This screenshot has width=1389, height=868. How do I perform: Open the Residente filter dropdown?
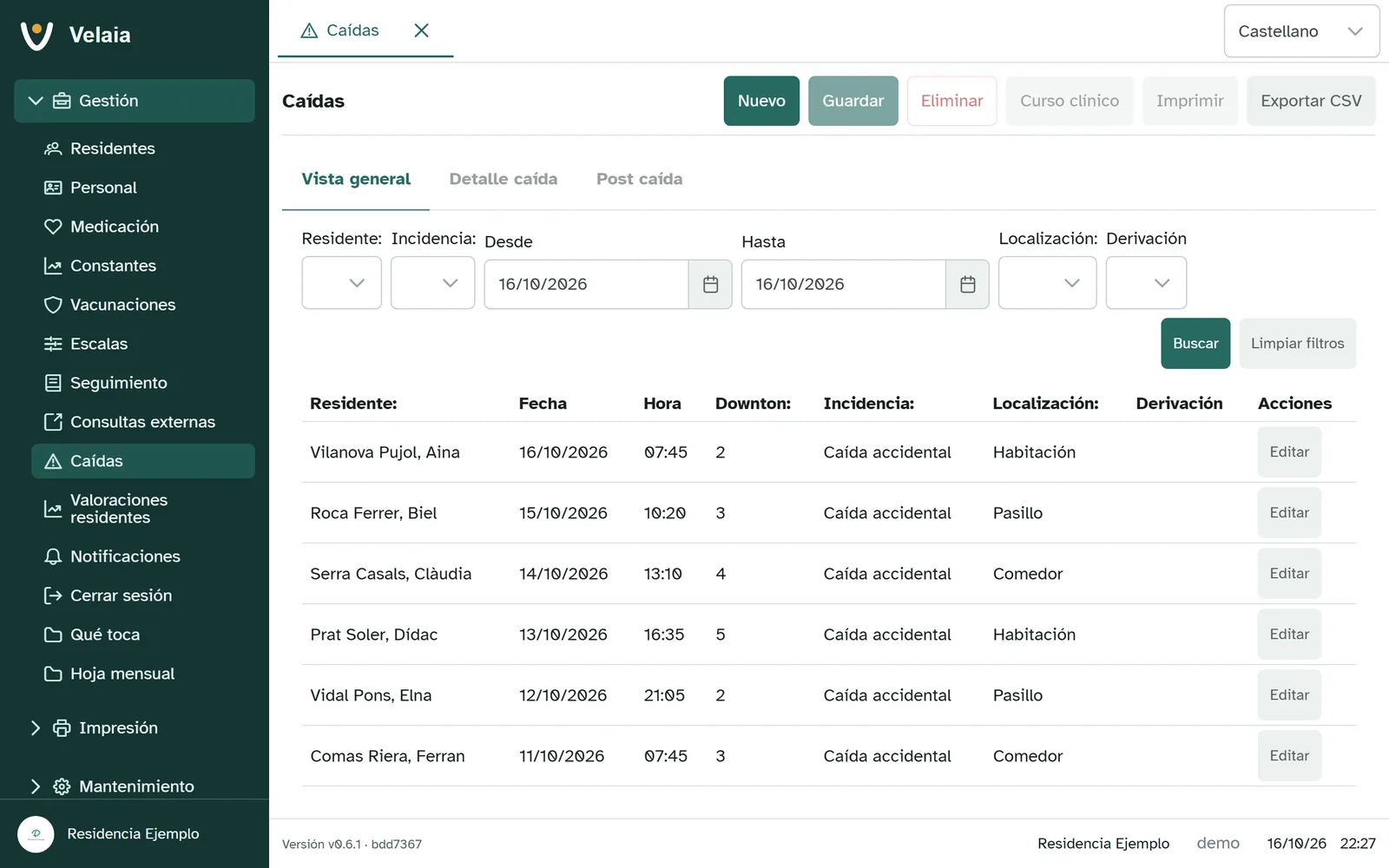point(342,283)
